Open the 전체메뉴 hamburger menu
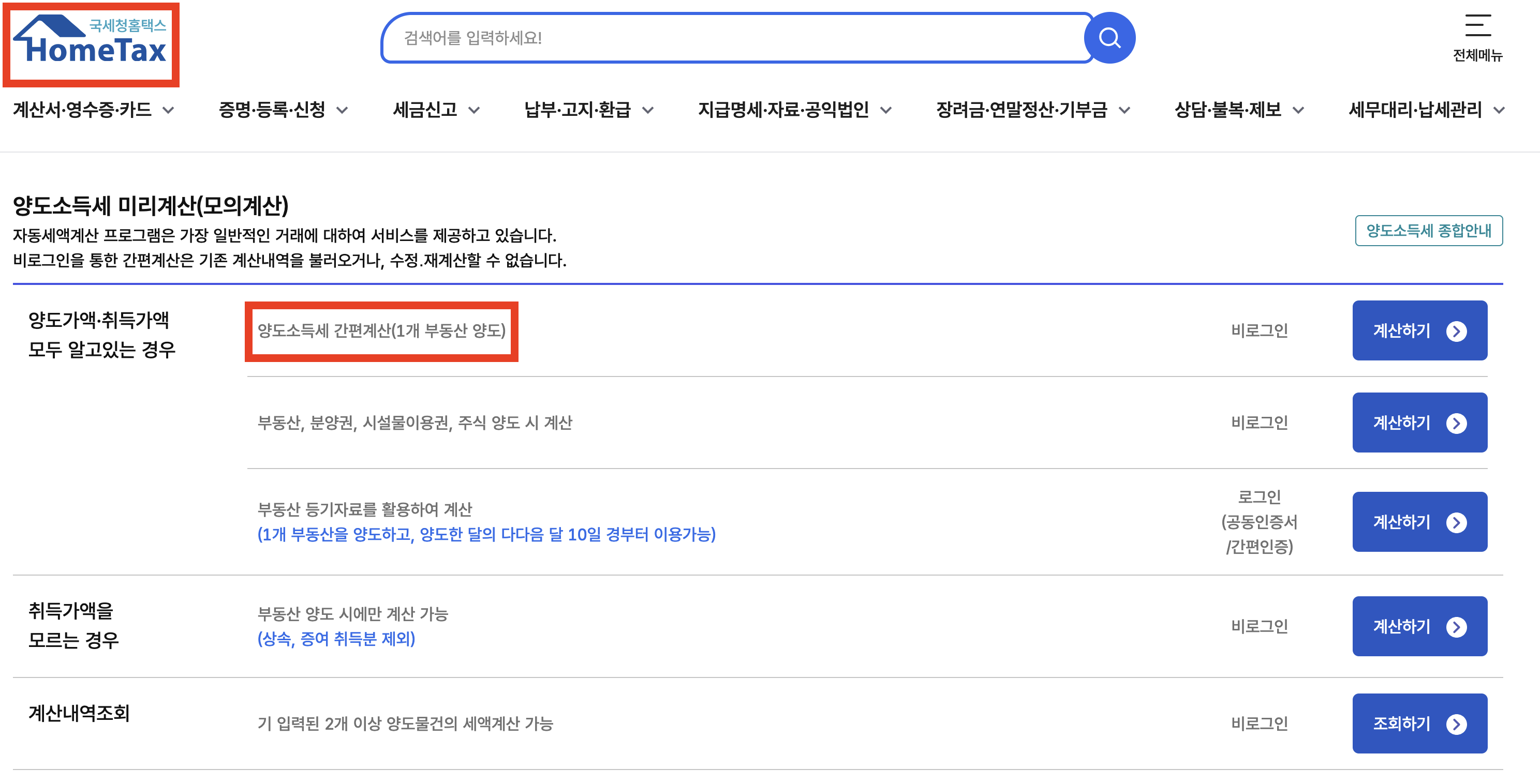The height and width of the screenshot is (784, 1540). [1477, 37]
